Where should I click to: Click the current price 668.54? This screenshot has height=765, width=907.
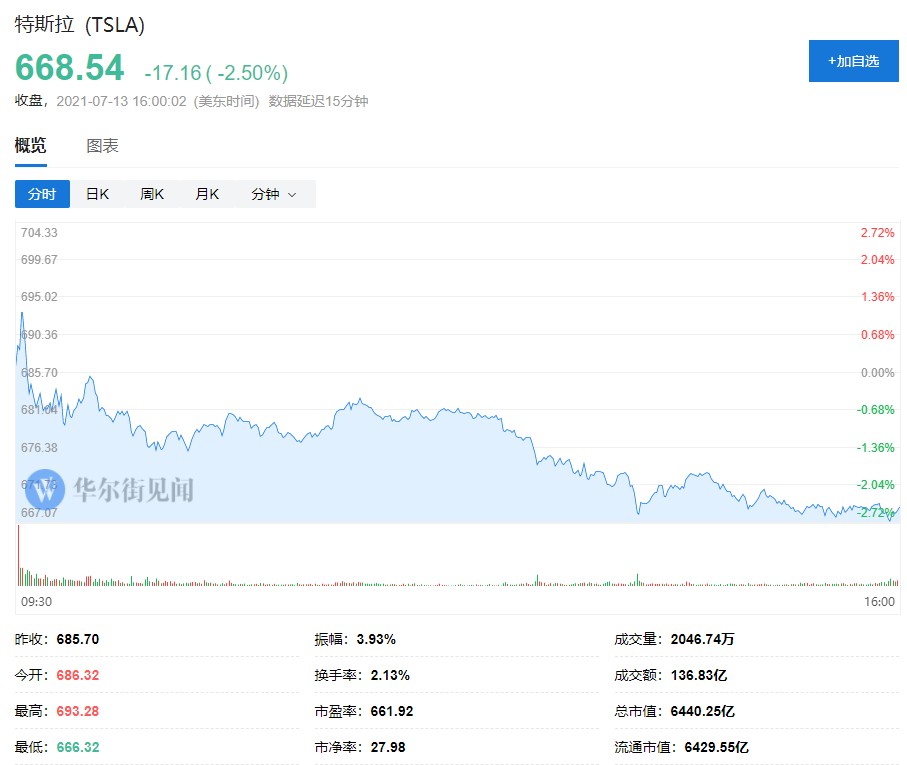69,68
